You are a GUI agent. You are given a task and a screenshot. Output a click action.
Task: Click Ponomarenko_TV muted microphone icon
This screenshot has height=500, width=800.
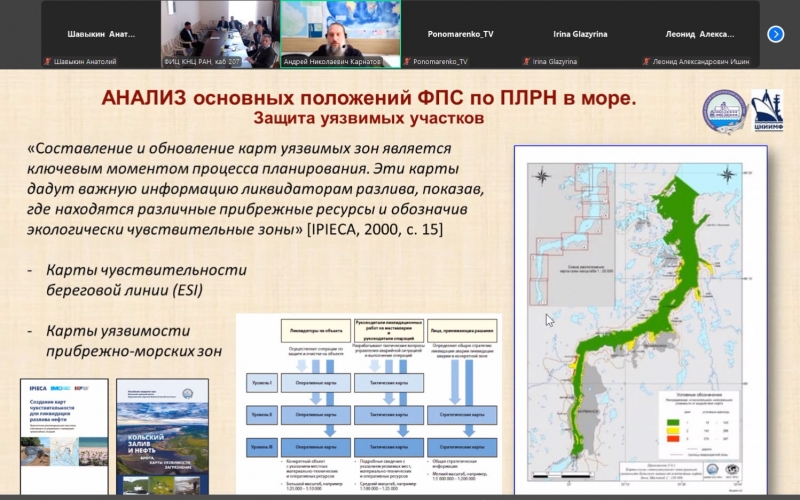[x=407, y=62]
